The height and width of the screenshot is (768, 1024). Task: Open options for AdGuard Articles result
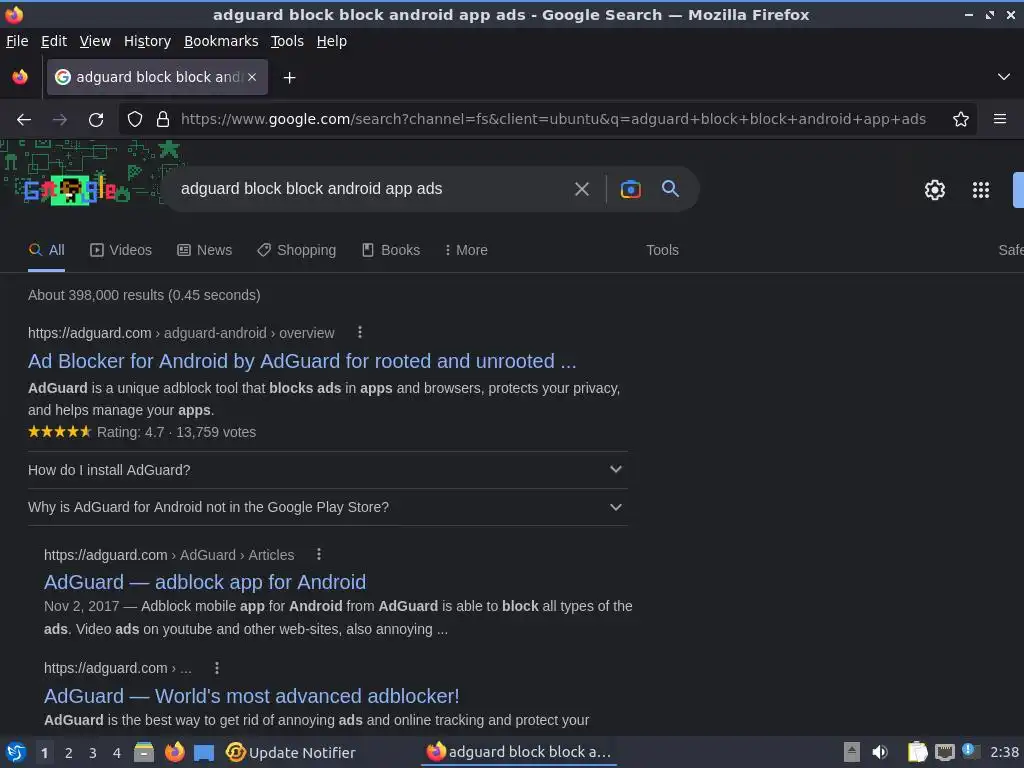pyautogui.click(x=319, y=554)
